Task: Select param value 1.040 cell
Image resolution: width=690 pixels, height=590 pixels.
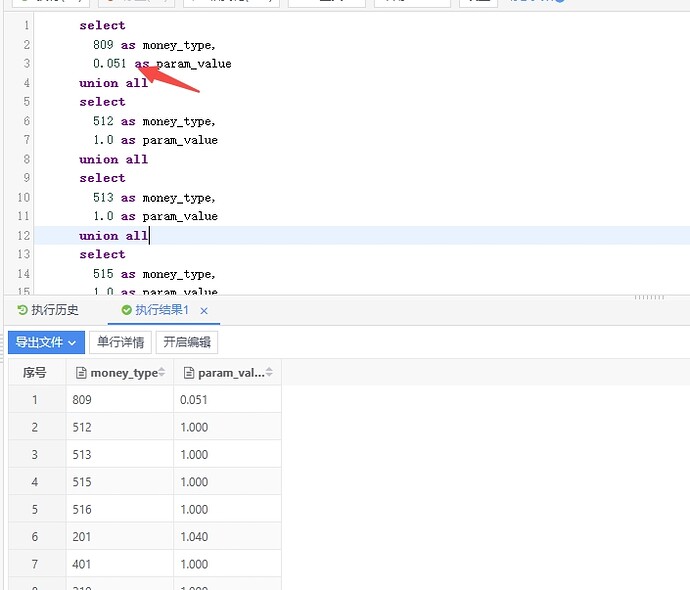Action: pyautogui.click(x=228, y=536)
